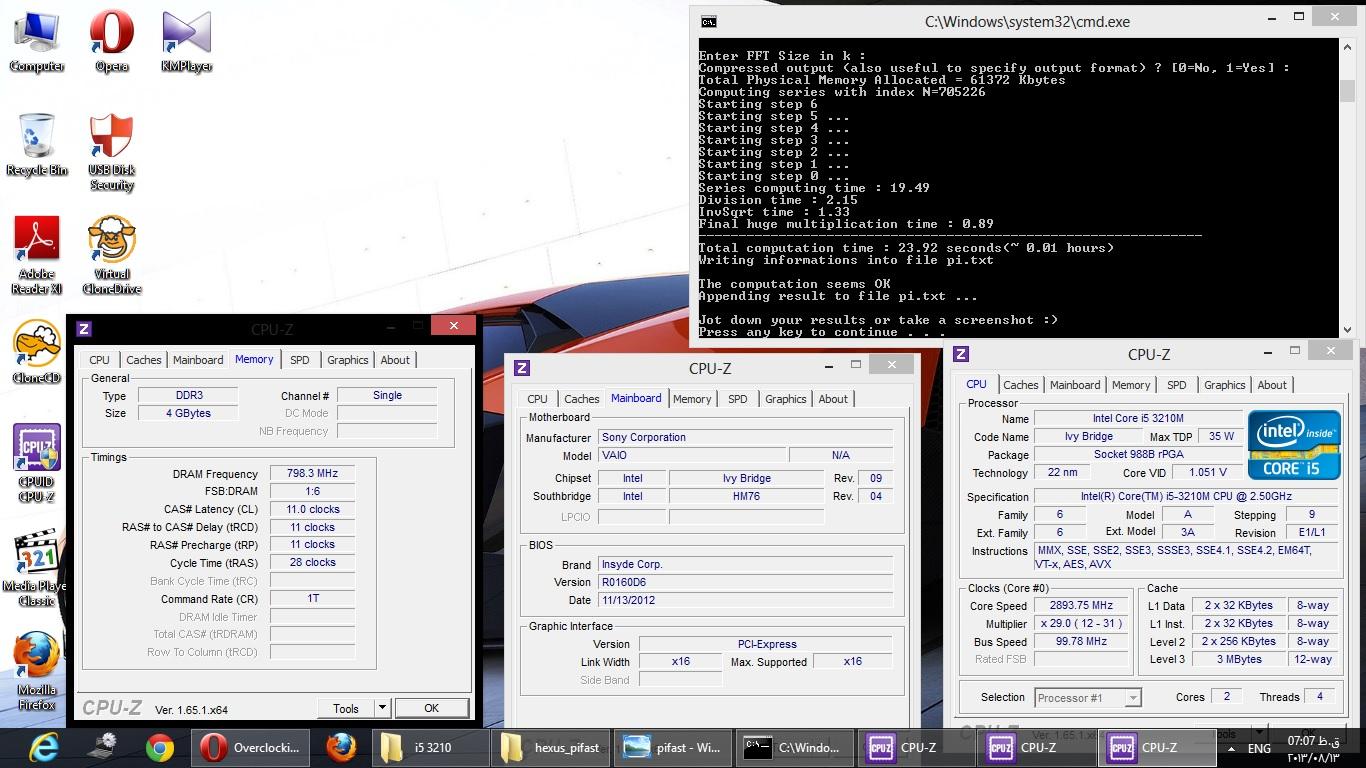Screen dimensions: 1366x768
Task: Click the Channel # Single value
Action: (387, 395)
